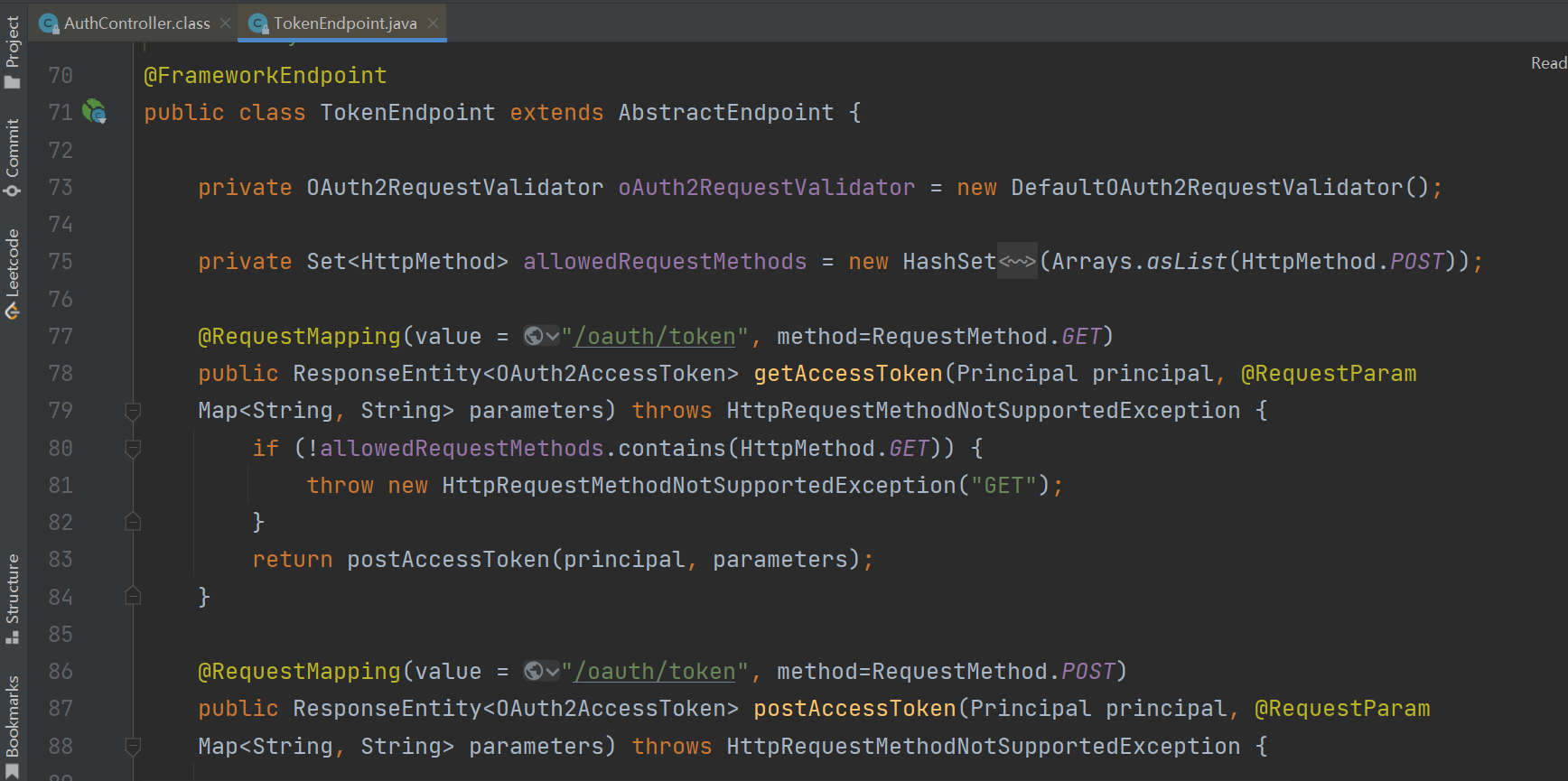1568x781 pixels.
Task: Show the Leetcode plugin panel
Action: (x=13, y=273)
